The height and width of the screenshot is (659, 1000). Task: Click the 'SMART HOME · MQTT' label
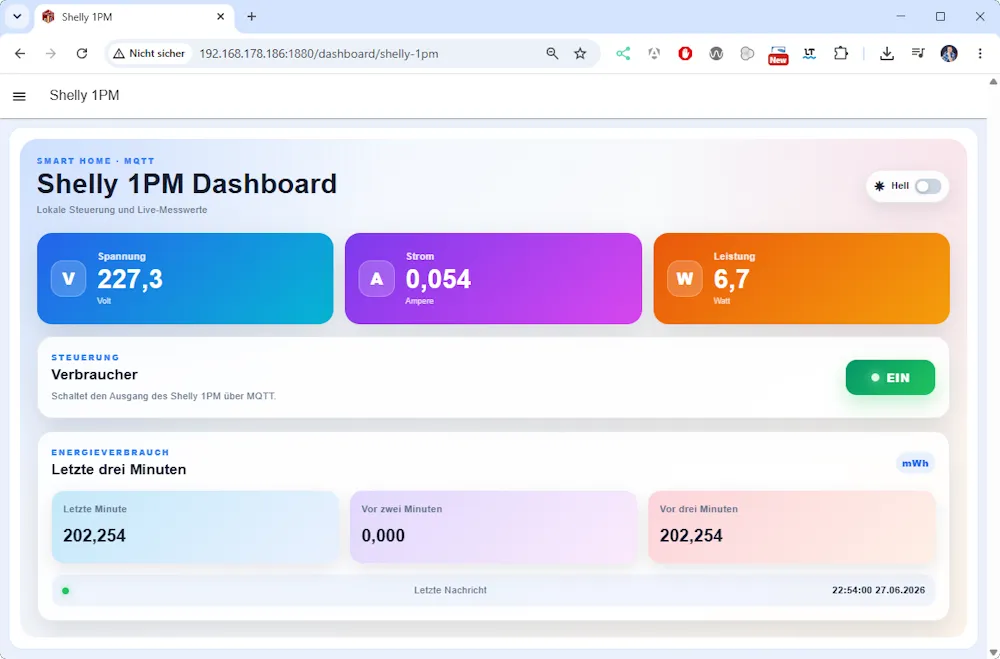pyautogui.click(x=96, y=161)
